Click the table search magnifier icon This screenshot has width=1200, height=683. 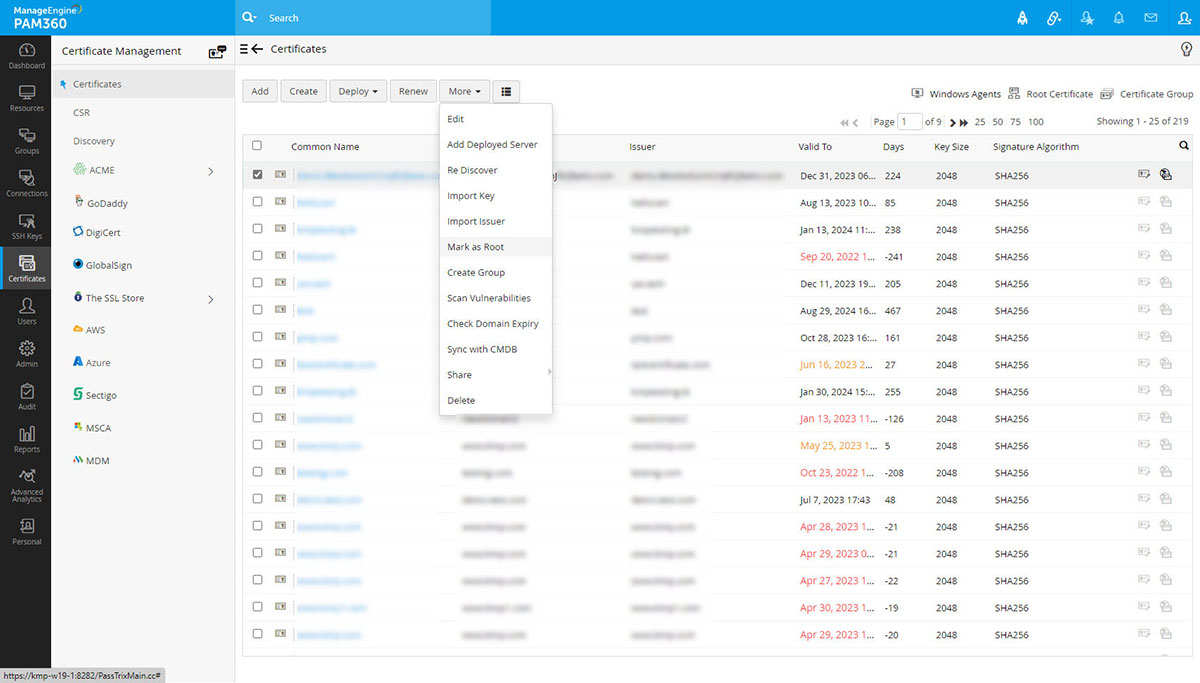pos(1184,146)
